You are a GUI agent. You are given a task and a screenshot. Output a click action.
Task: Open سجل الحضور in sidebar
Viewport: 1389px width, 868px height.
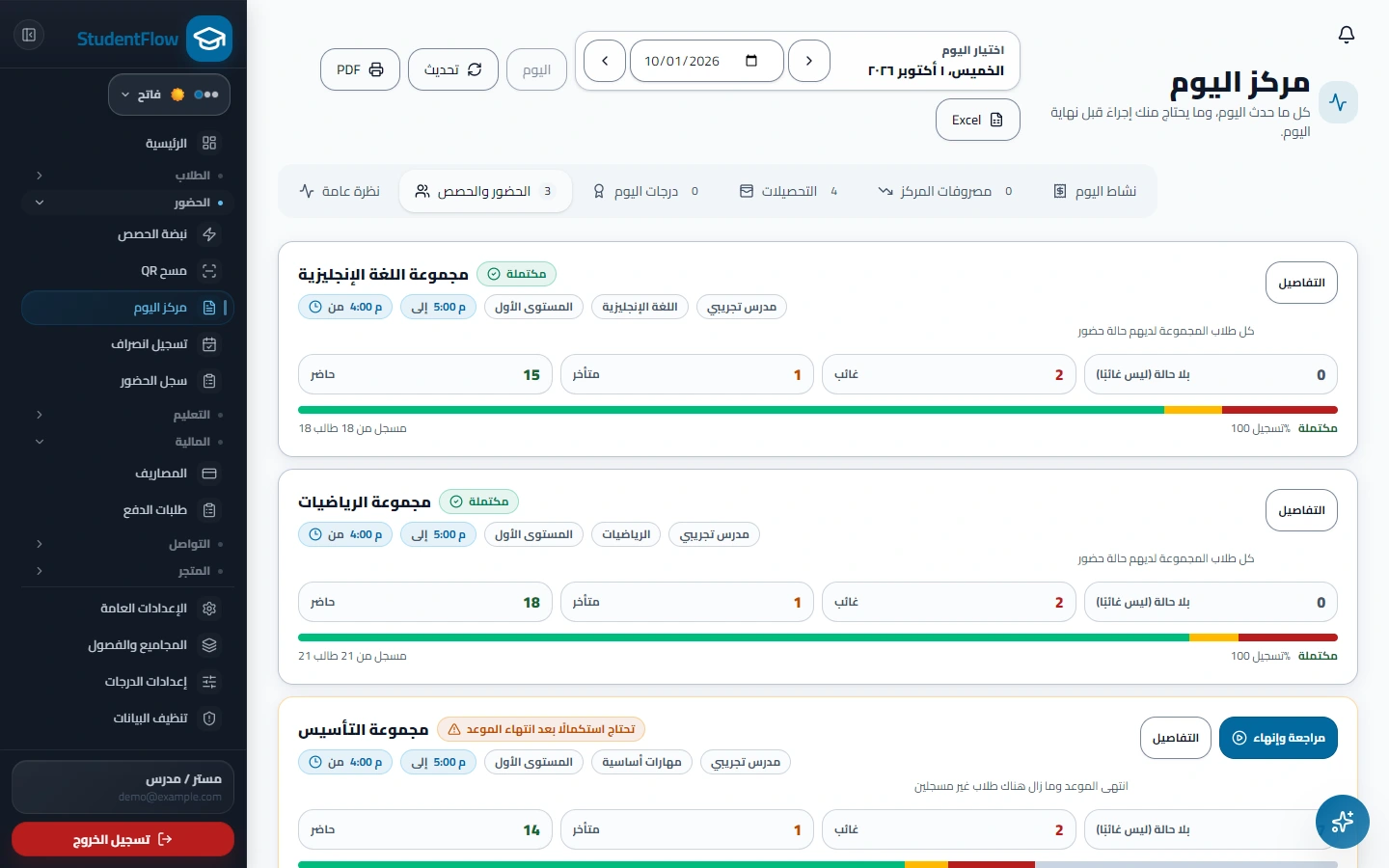[x=127, y=381]
